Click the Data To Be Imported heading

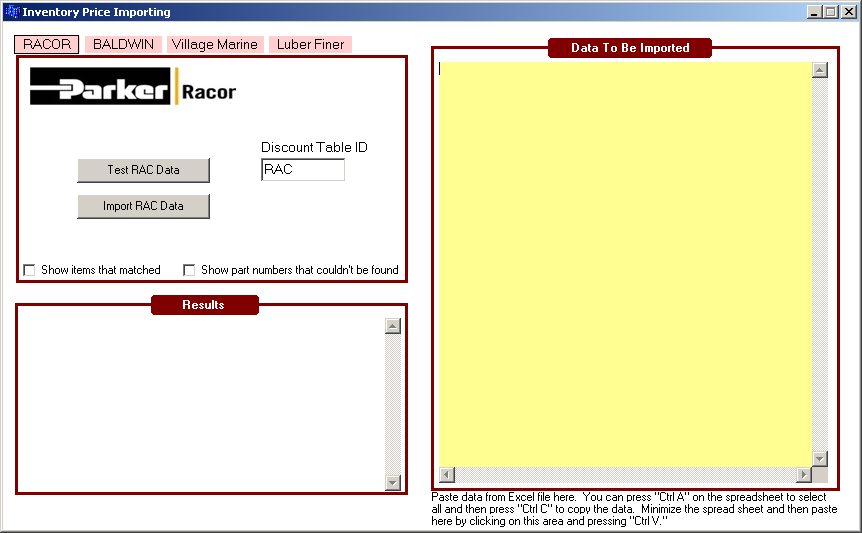[630, 48]
